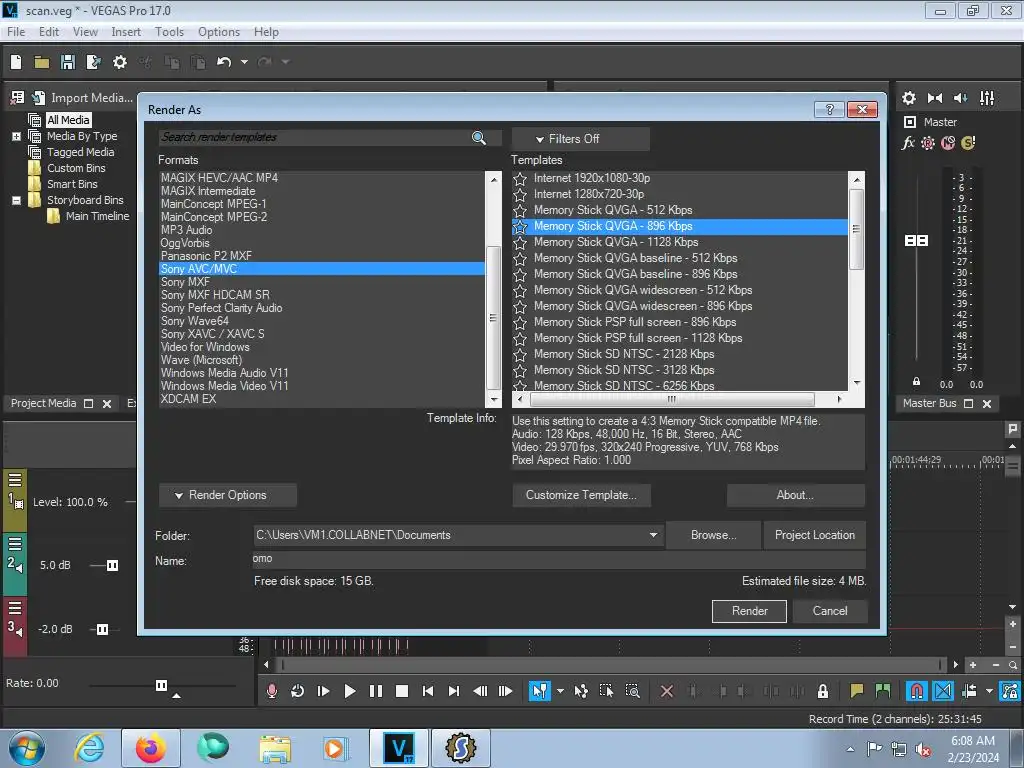Toggle the snapping magnet icon

(916, 691)
